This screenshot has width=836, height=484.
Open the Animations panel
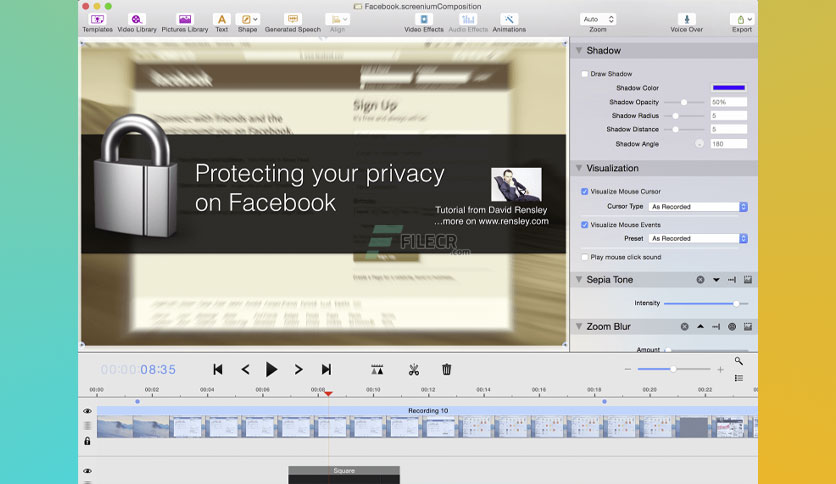pyautogui.click(x=509, y=23)
